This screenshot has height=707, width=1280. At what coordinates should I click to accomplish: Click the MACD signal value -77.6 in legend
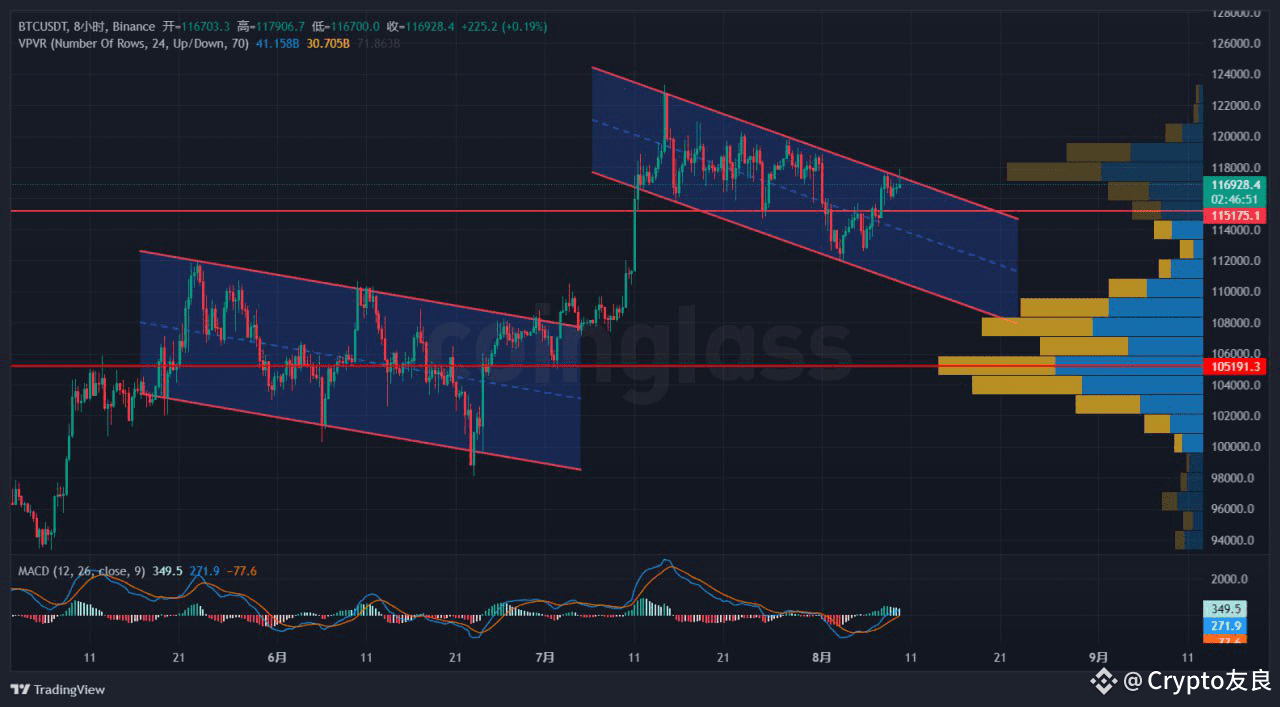point(241,571)
